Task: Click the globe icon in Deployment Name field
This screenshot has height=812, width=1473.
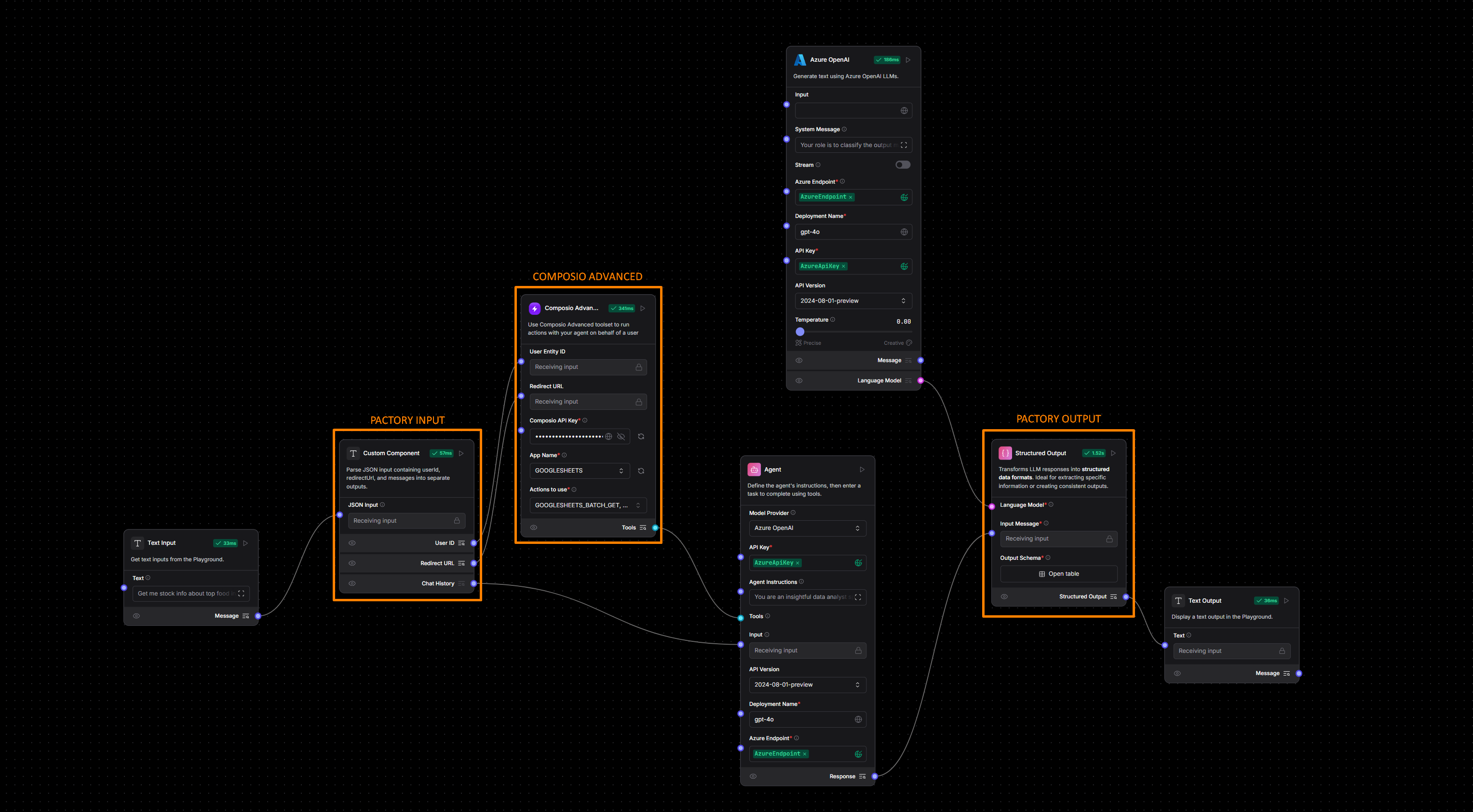Action: click(904, 231)
